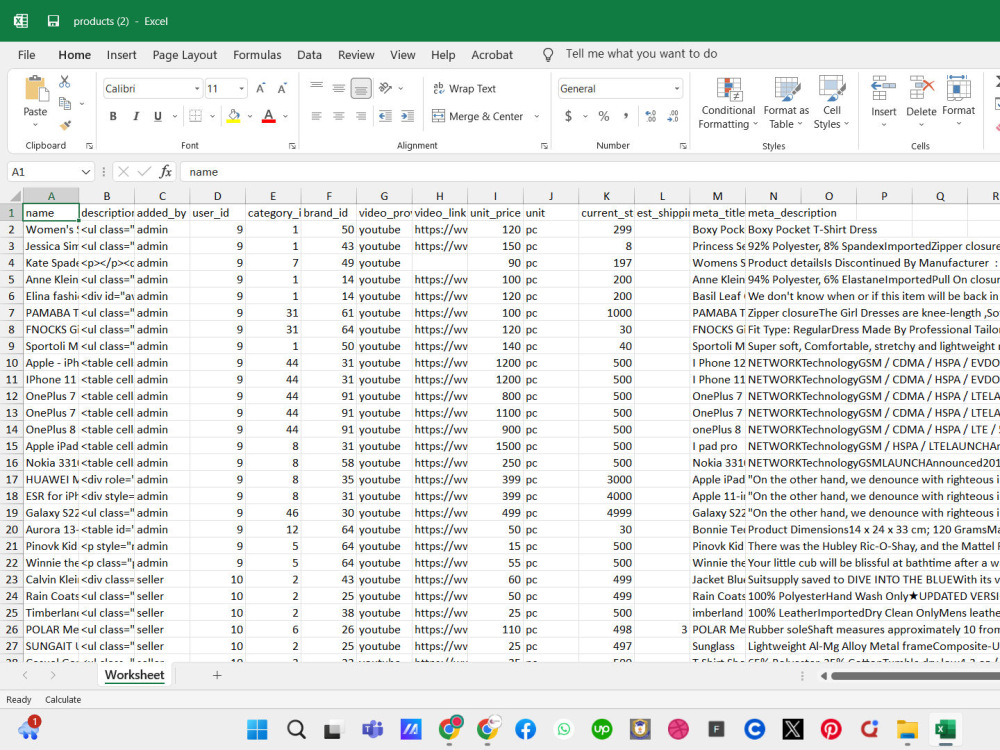Click the Format Painter brush icon

point(64,125)
